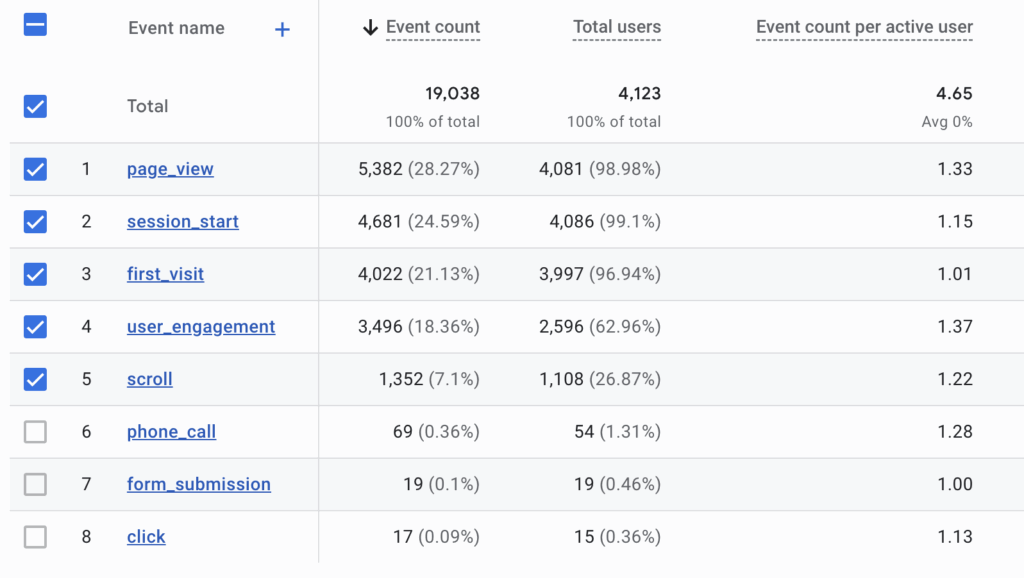This screenshot has width=1024, height=578.
Task: Click the descending sort arrow on Event count
Action: tap(370, 28)
